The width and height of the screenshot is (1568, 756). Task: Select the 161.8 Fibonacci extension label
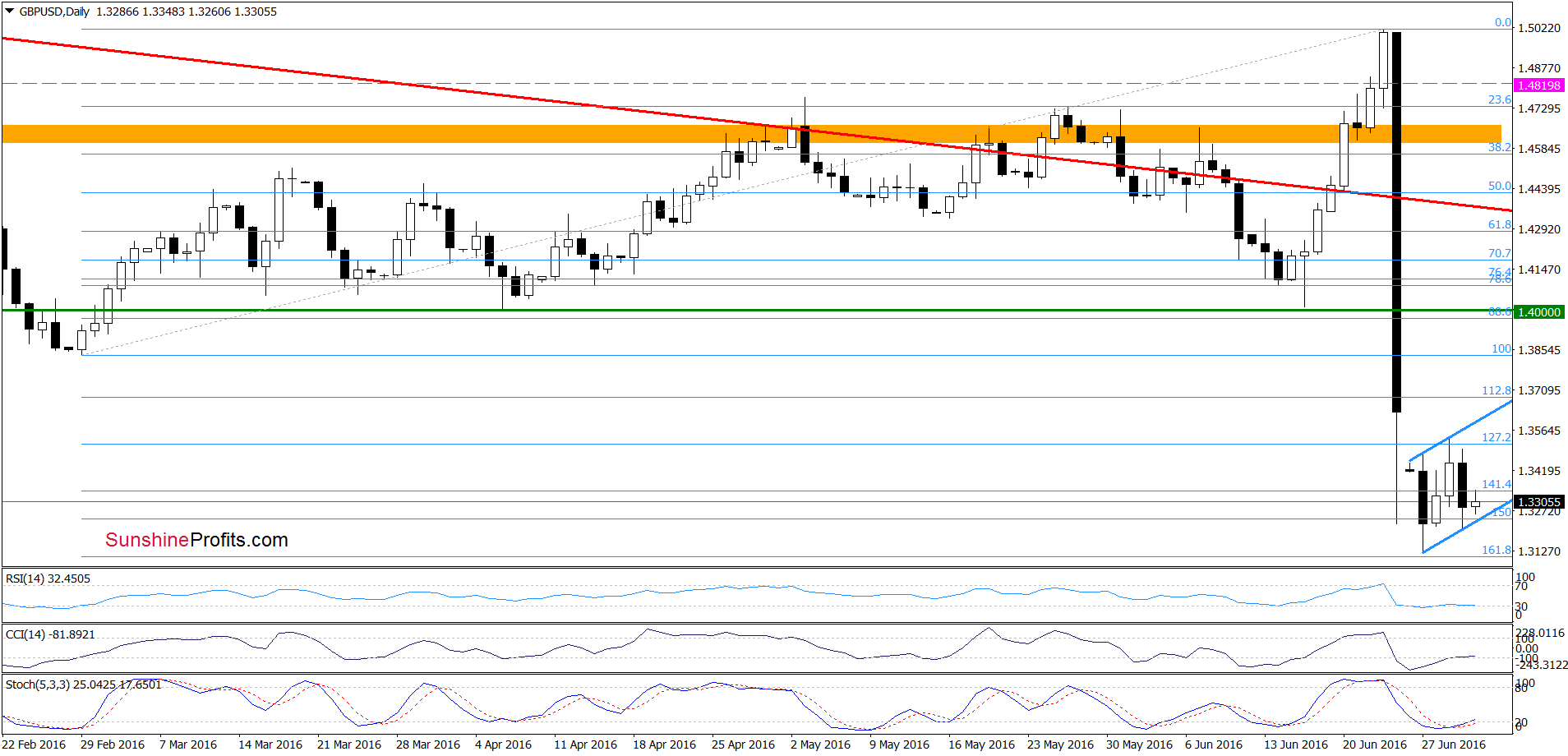click(x=1497, y=550)
